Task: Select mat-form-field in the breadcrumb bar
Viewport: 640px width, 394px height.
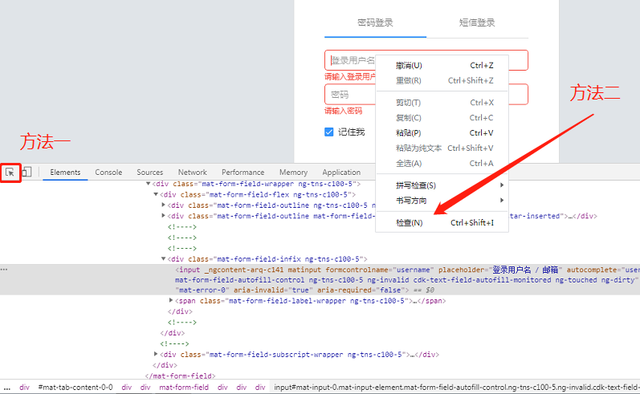Action: 184,387
